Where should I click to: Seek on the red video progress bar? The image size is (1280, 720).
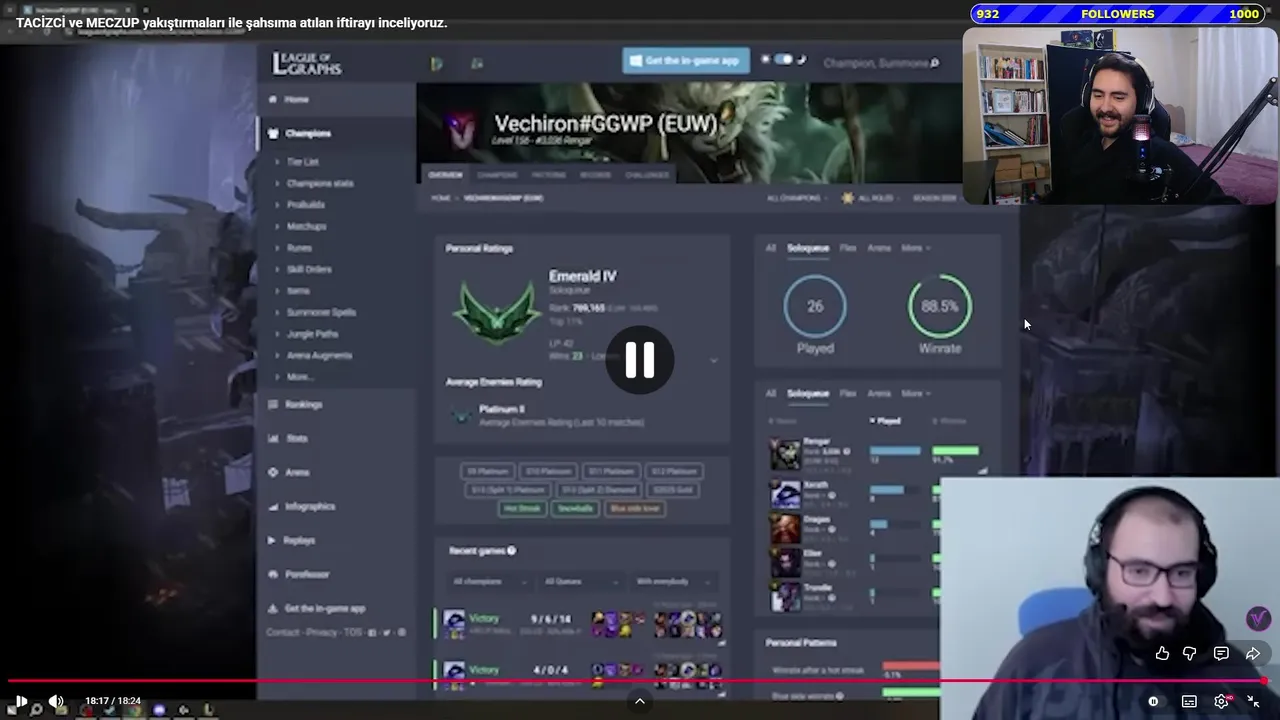pyautogui.click(x=640, y=682)
